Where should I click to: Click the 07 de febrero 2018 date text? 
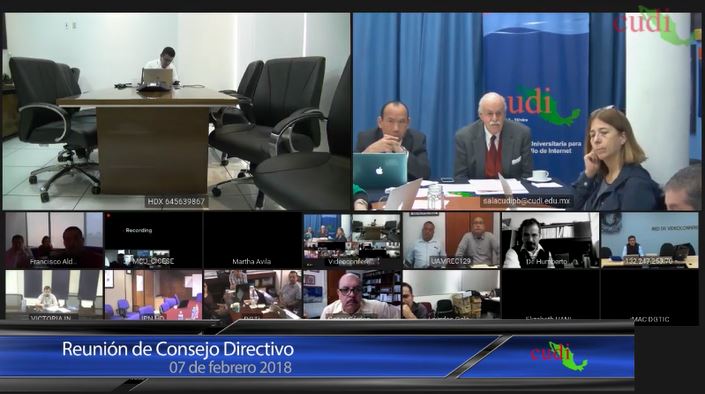[230, 367]
